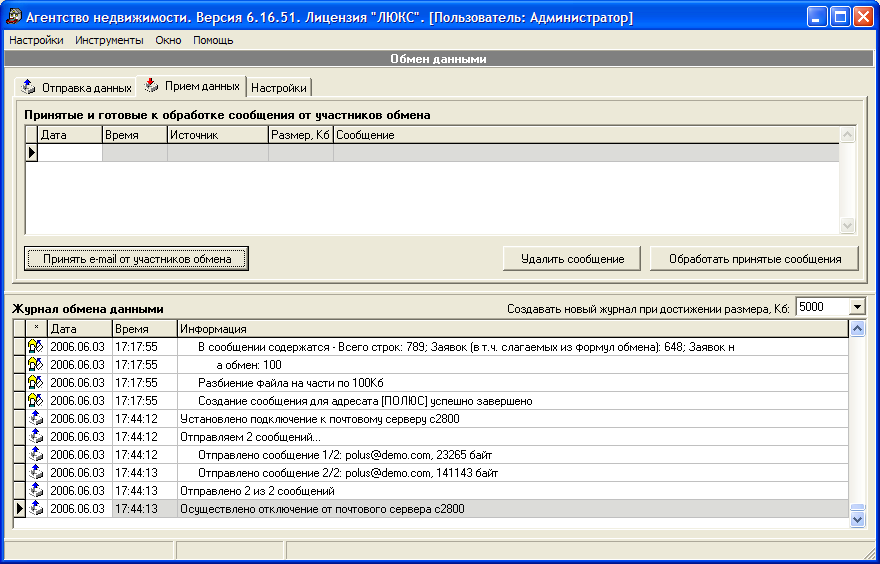This screenshot has width=880, height=564.
Task: Click the application icon in title bar
Action: 13,17
